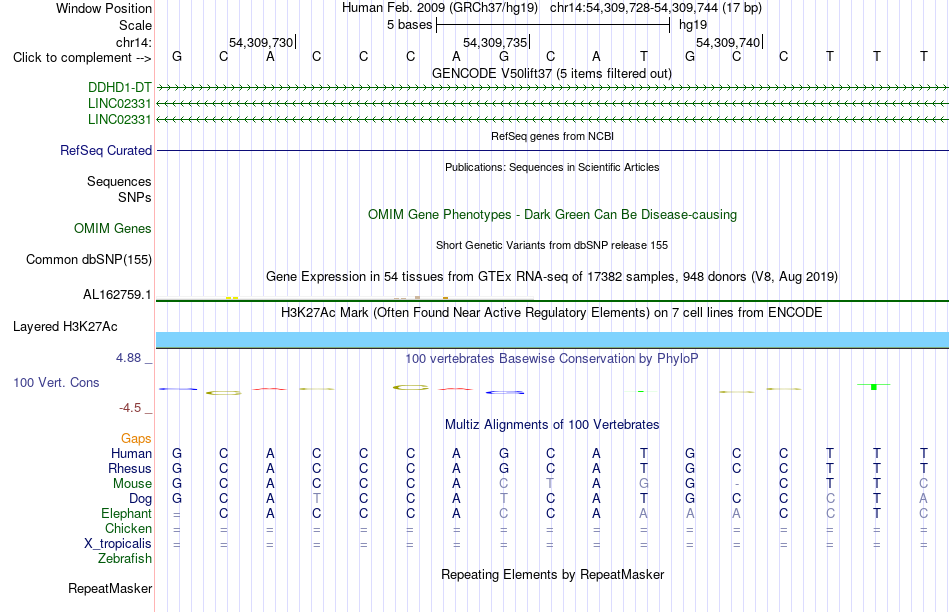Click the Chicken species label

click(128, 528)
